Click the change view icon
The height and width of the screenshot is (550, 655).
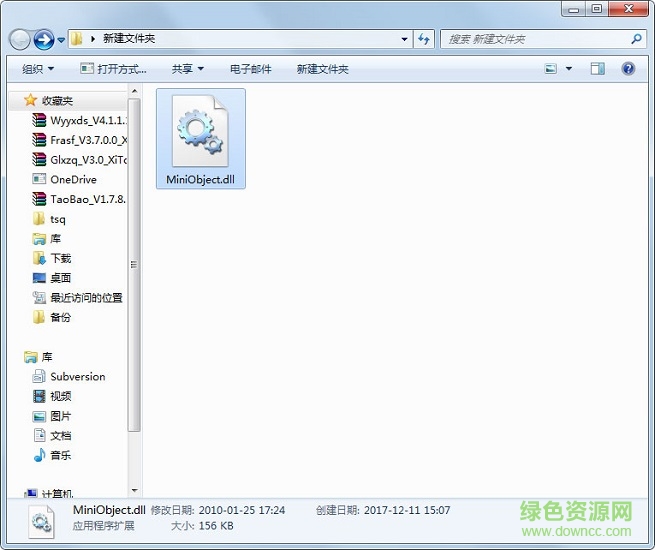click(551, 68)
